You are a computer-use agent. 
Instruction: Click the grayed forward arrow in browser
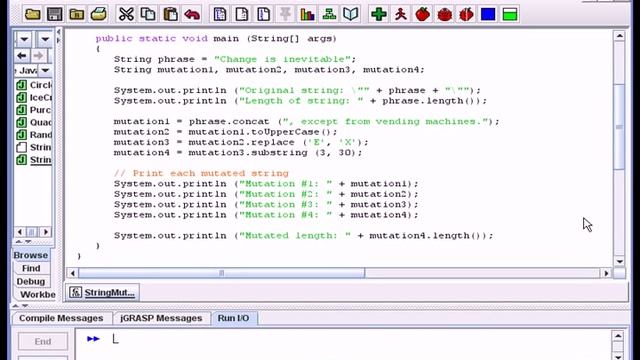click(x=38, y=56)
